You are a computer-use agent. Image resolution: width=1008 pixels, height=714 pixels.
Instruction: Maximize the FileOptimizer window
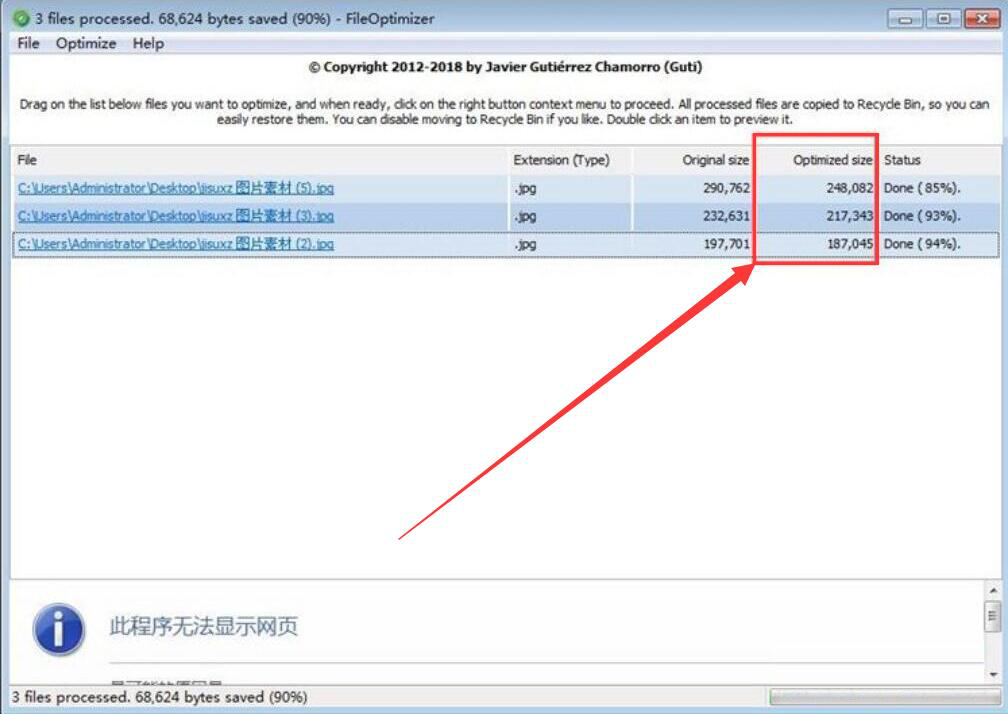click(943, 19)
